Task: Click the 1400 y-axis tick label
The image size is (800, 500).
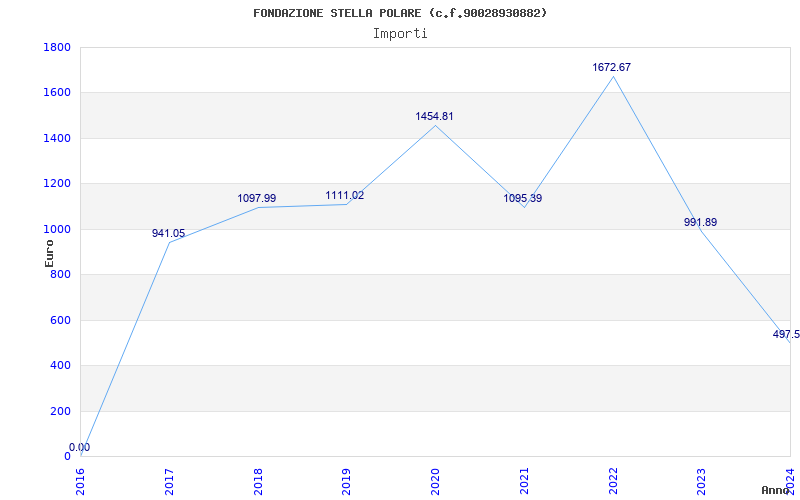Action: click(57, 138)
